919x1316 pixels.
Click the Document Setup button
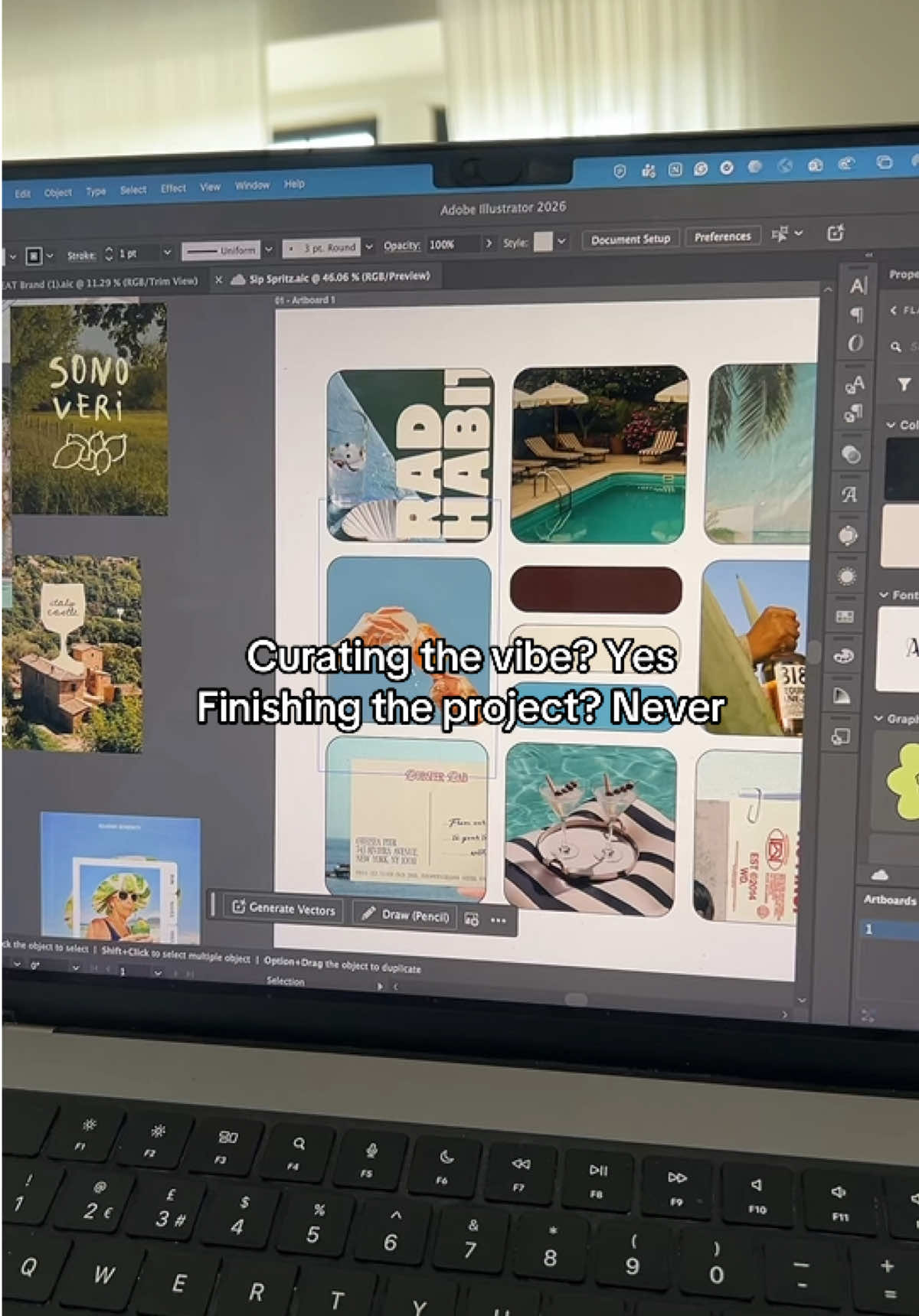[630, 239]
